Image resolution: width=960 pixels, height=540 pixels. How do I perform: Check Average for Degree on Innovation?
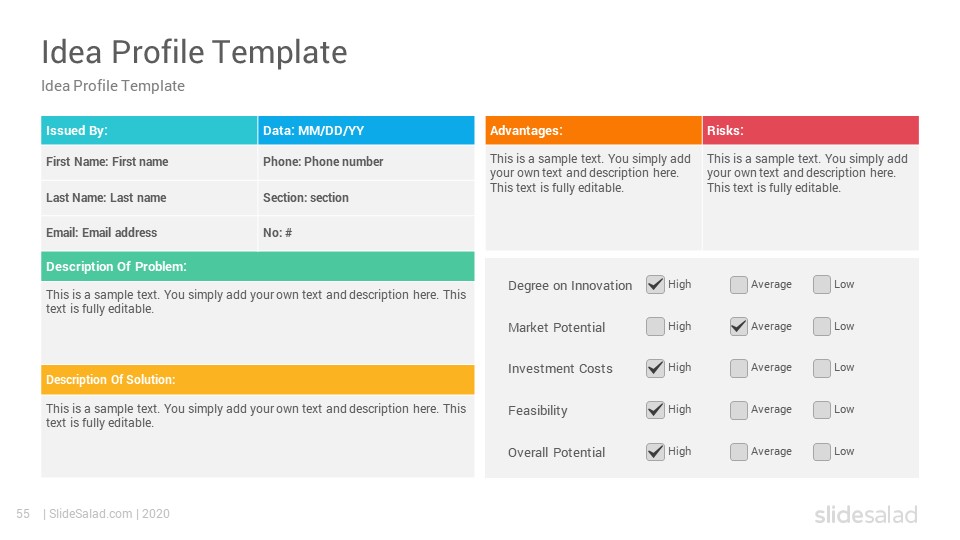coord(738,285)
